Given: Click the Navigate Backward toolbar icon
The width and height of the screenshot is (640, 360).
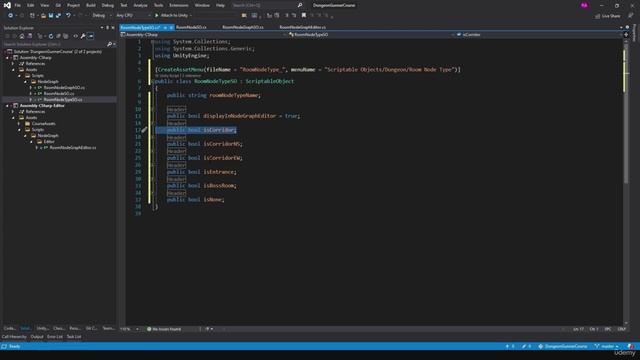Looking at the screenshot, I should click(x=11, y=16).
